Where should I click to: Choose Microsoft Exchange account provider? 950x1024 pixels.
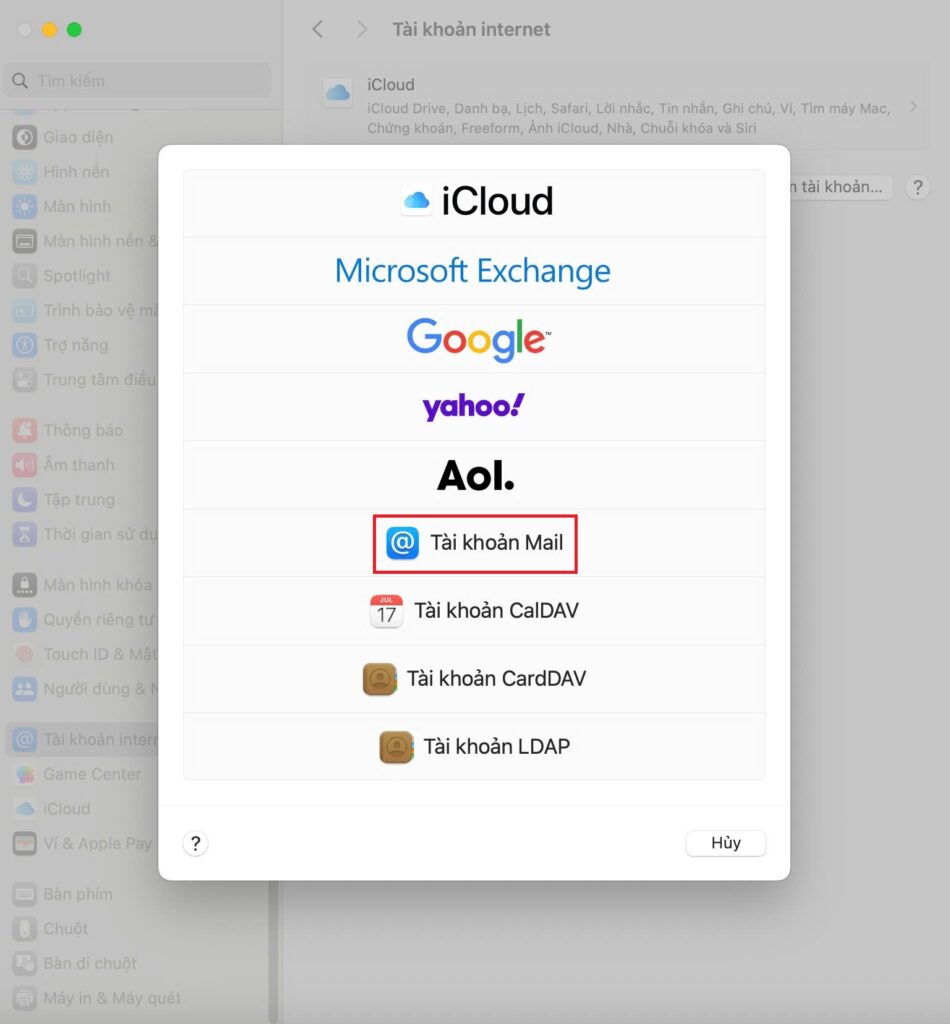pyautogui.click(x=474, y=271)
